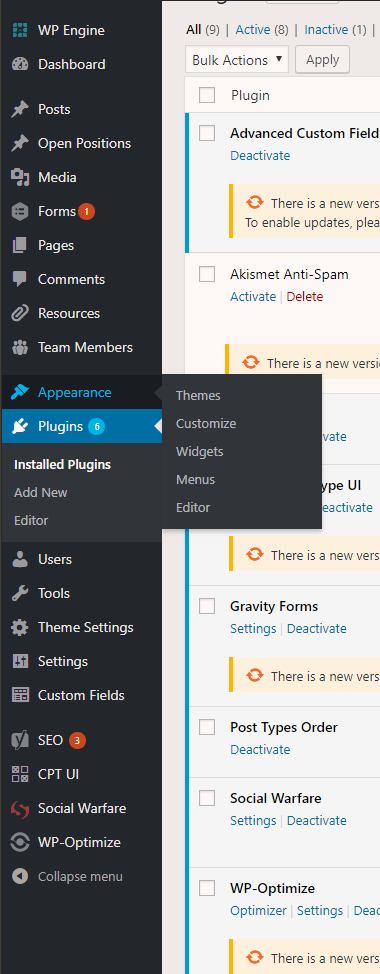
Task: Click the Tools wrench icon
Action: tap(20, 593)
